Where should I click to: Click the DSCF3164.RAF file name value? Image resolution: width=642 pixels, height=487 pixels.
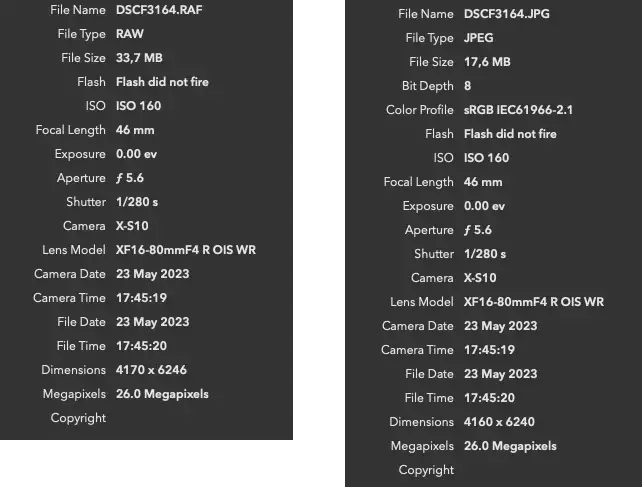pos(160,10)
